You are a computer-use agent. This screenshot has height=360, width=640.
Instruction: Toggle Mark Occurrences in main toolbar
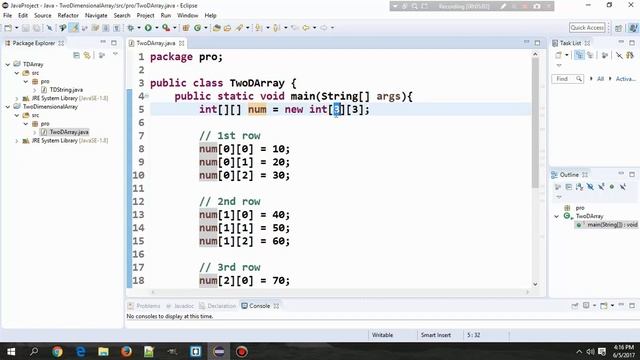coord(74,28)
